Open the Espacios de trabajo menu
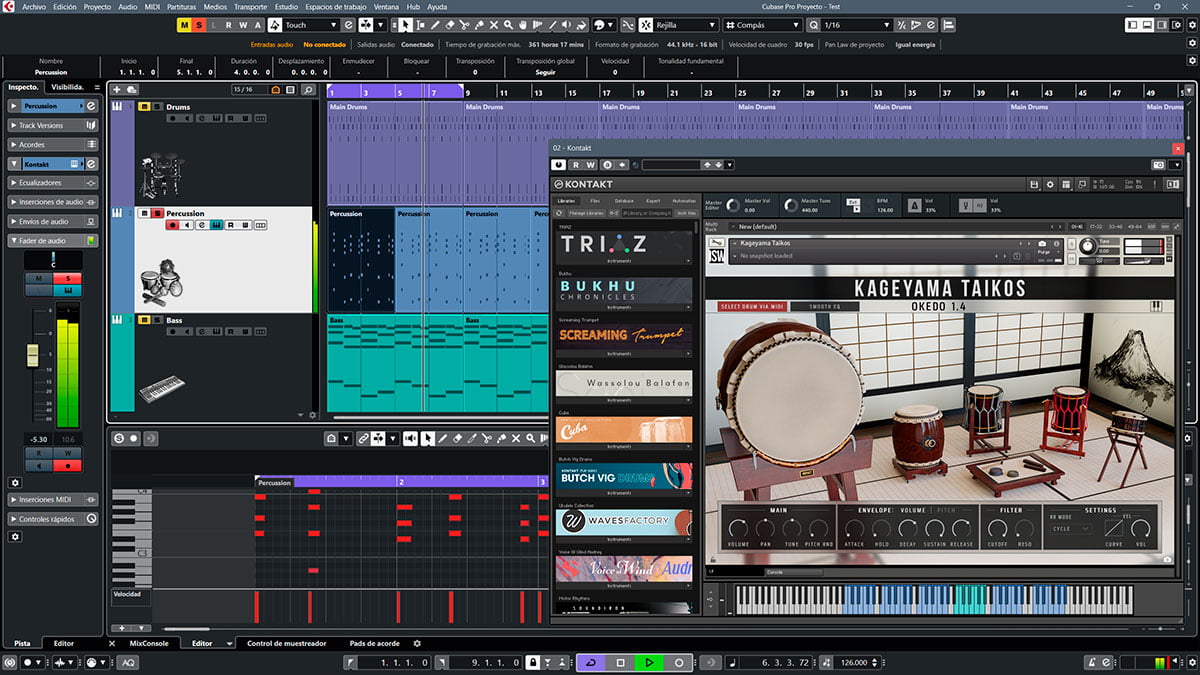 pyautogui.click(x=335, y=6)
